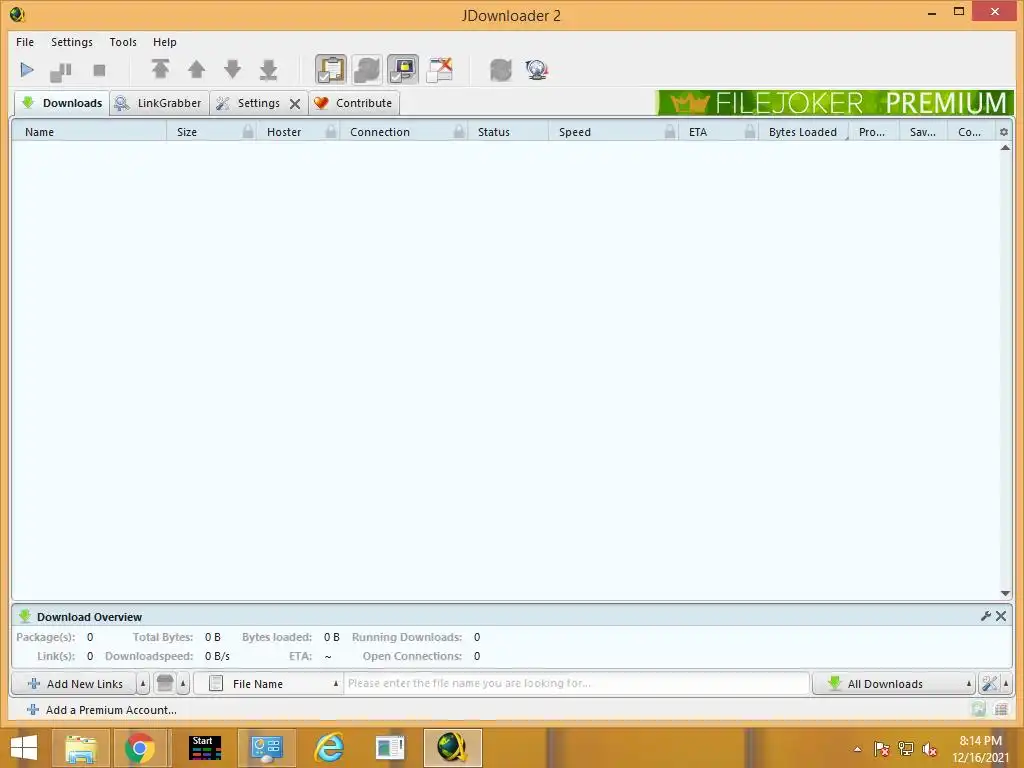Viewport: 1024px width, 768px height.
Task: Expand Add New Links dropdown arrow
Action: 143,684
